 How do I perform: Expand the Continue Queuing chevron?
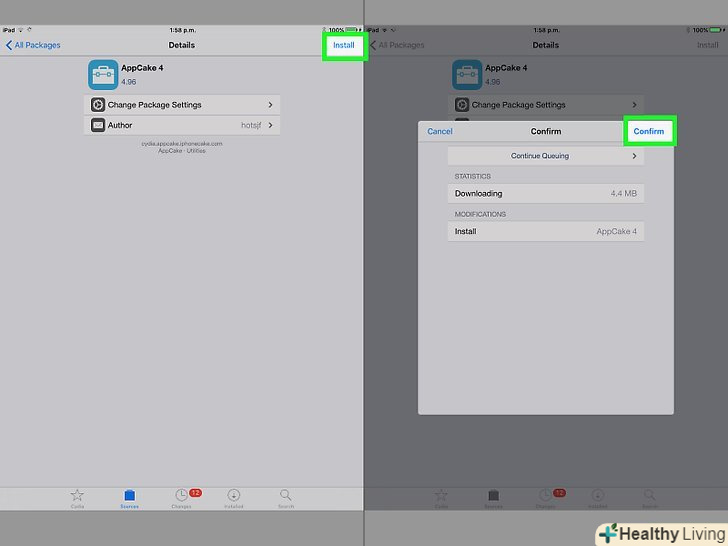634,156
